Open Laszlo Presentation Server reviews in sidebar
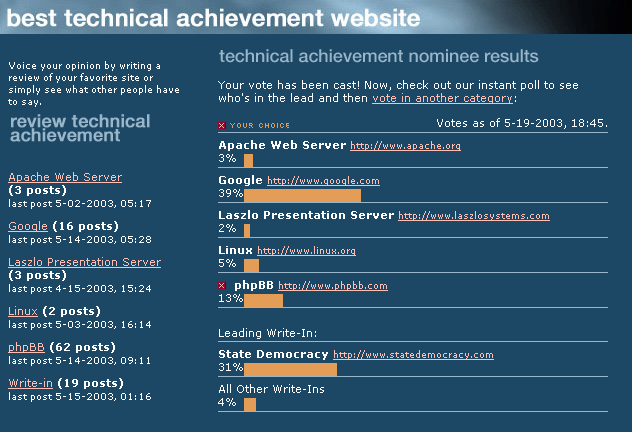 [x=84, y=262]
